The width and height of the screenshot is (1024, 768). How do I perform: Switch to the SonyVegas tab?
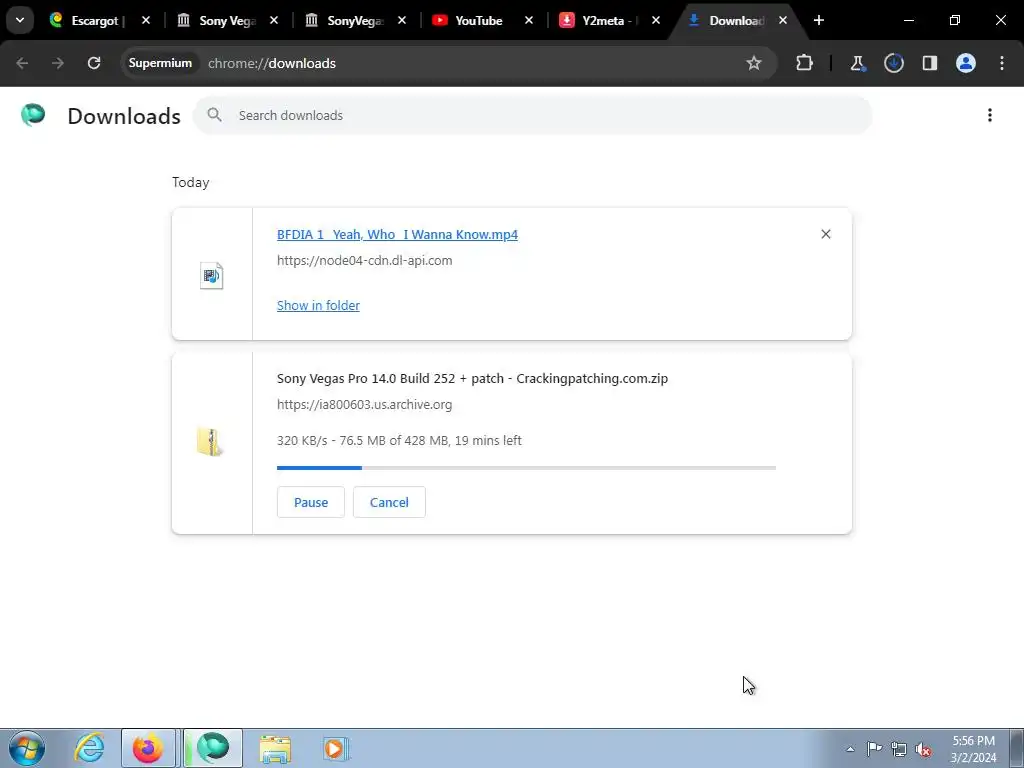(355, 21)
